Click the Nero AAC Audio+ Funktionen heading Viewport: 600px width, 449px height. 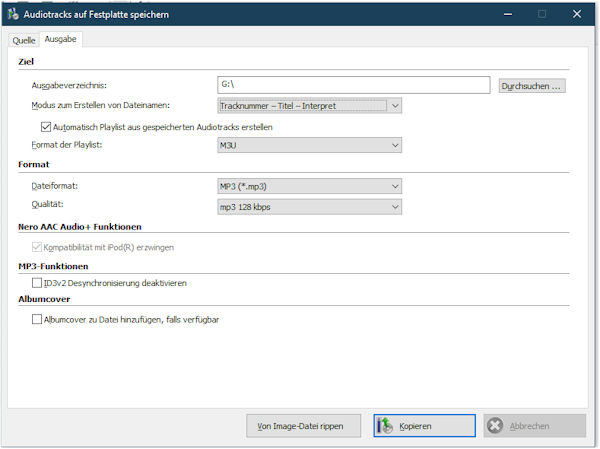(80, 227)
